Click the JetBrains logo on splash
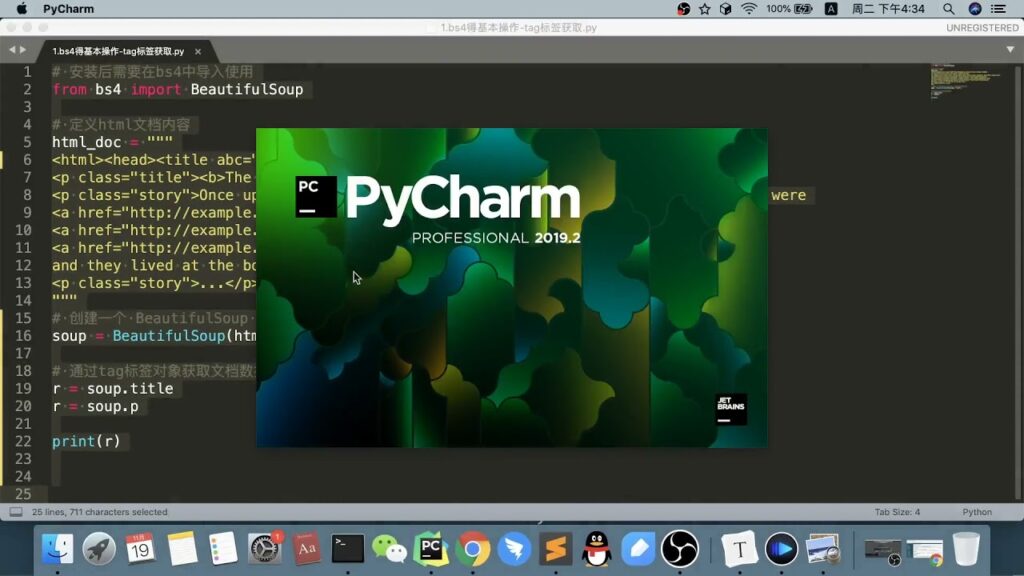Screen dimensions: 1024x576 click(x=731, y=409)
